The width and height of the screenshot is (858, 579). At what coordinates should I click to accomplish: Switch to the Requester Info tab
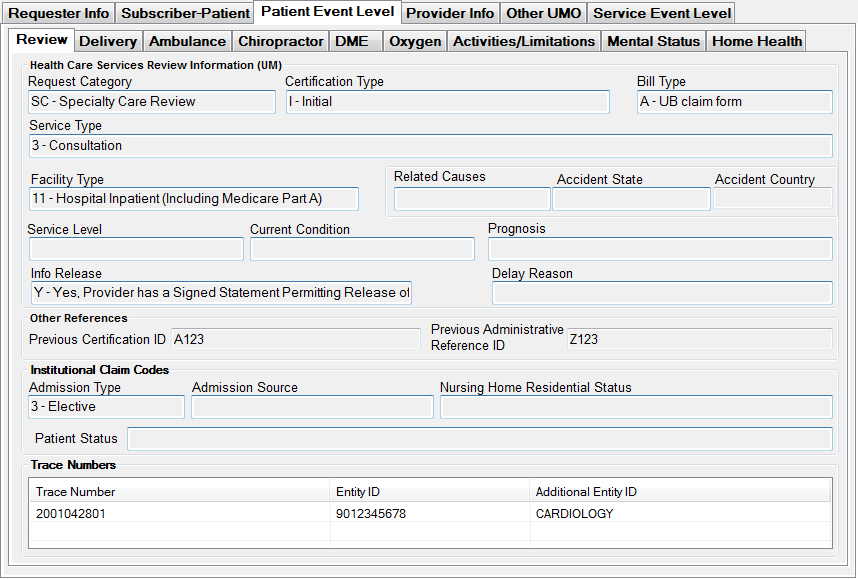click(59, 14)
